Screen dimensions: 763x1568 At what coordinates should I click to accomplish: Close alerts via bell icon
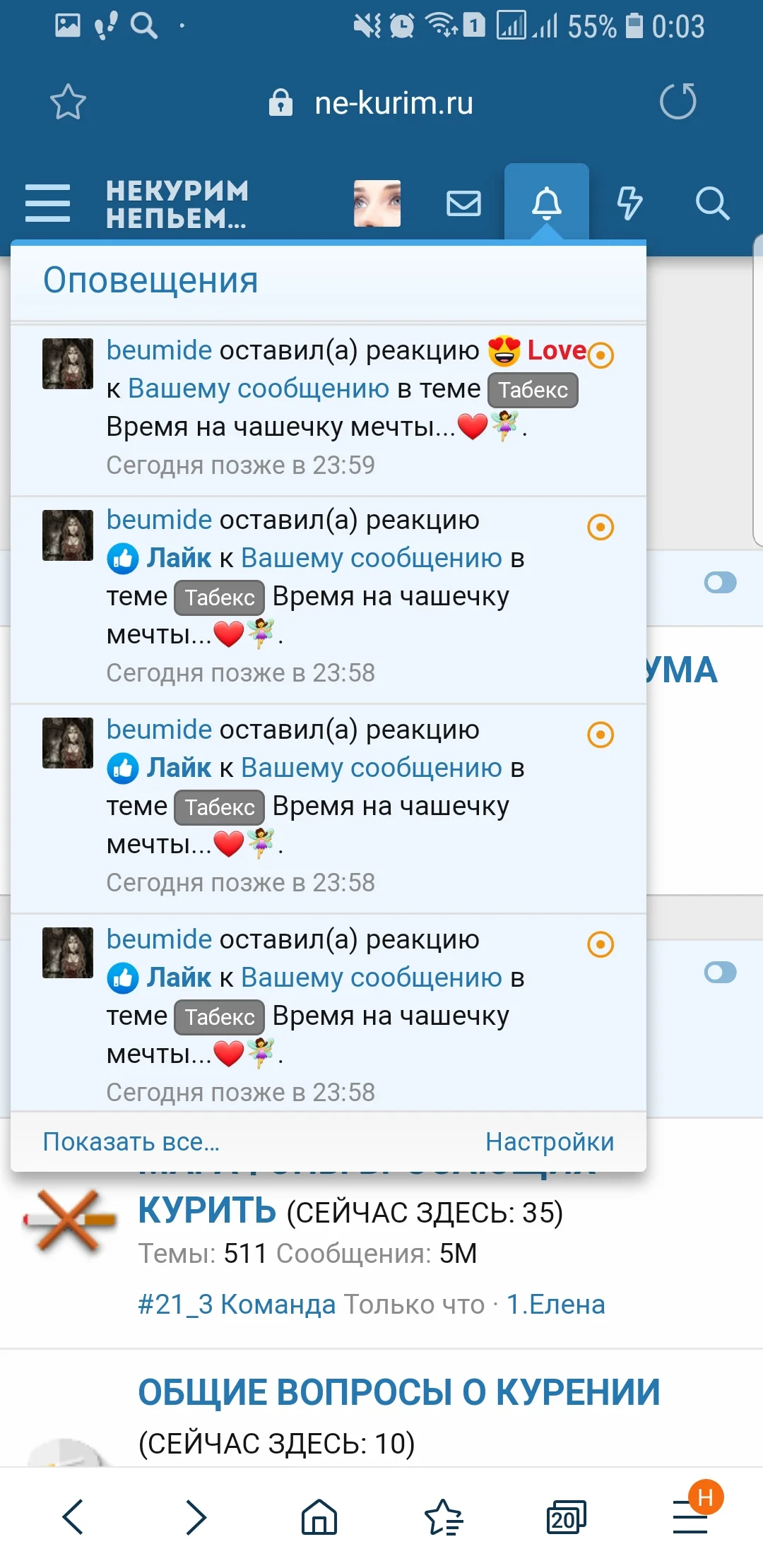[x=546, y=203]
